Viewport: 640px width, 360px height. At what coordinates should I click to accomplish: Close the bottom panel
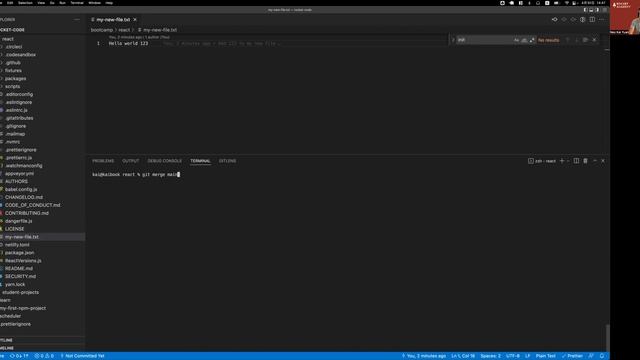tap(603, 161)
